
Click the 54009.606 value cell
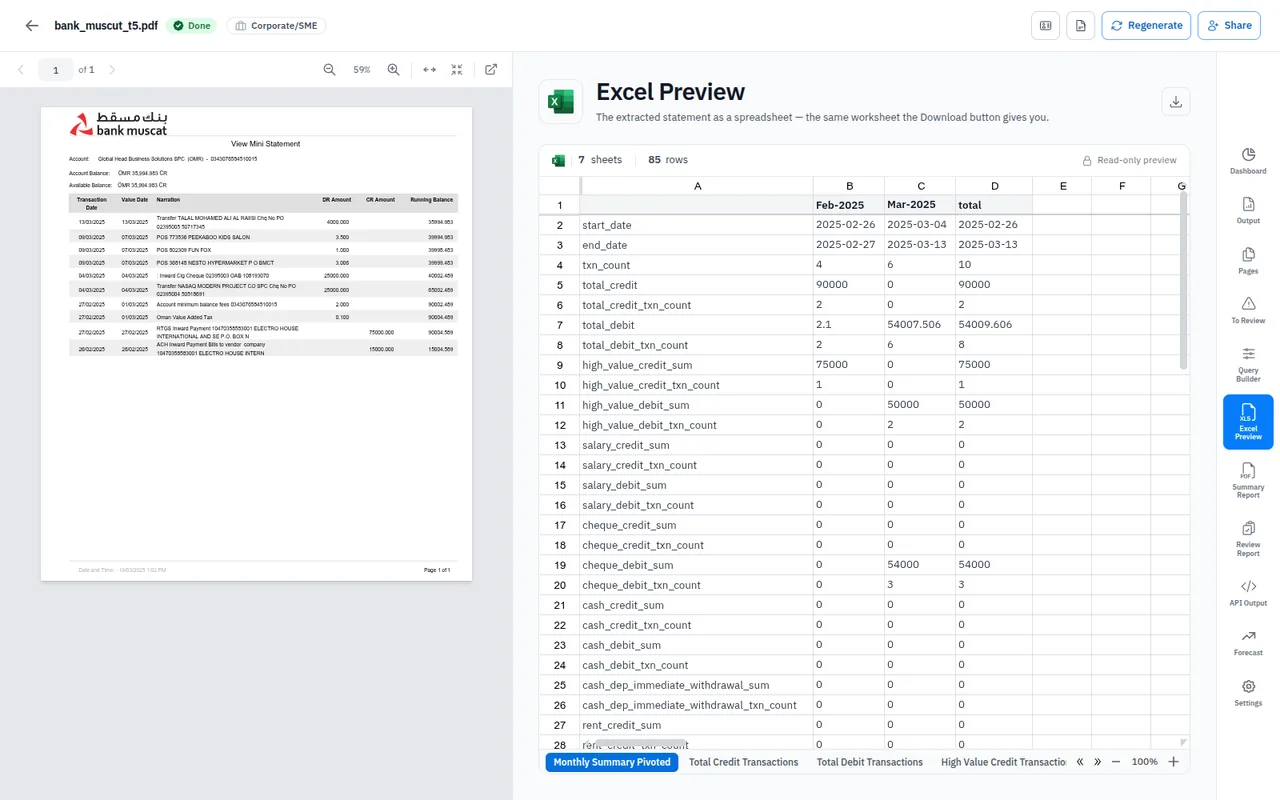click(x=994, y=325)
